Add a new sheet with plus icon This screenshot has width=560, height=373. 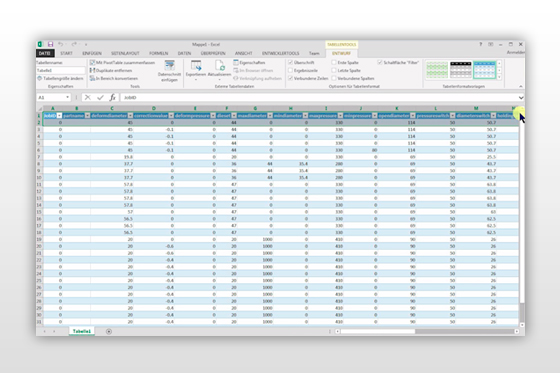109,332
